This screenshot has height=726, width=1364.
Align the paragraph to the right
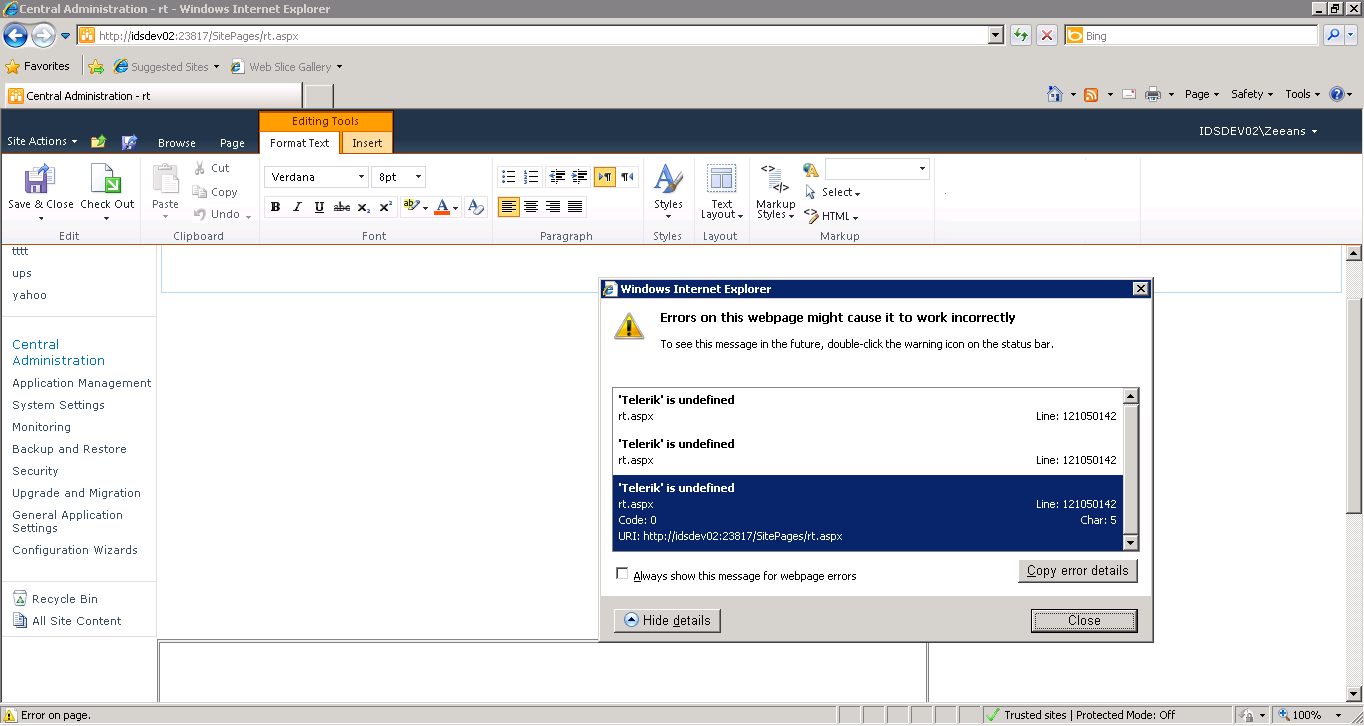pos(553,207)
